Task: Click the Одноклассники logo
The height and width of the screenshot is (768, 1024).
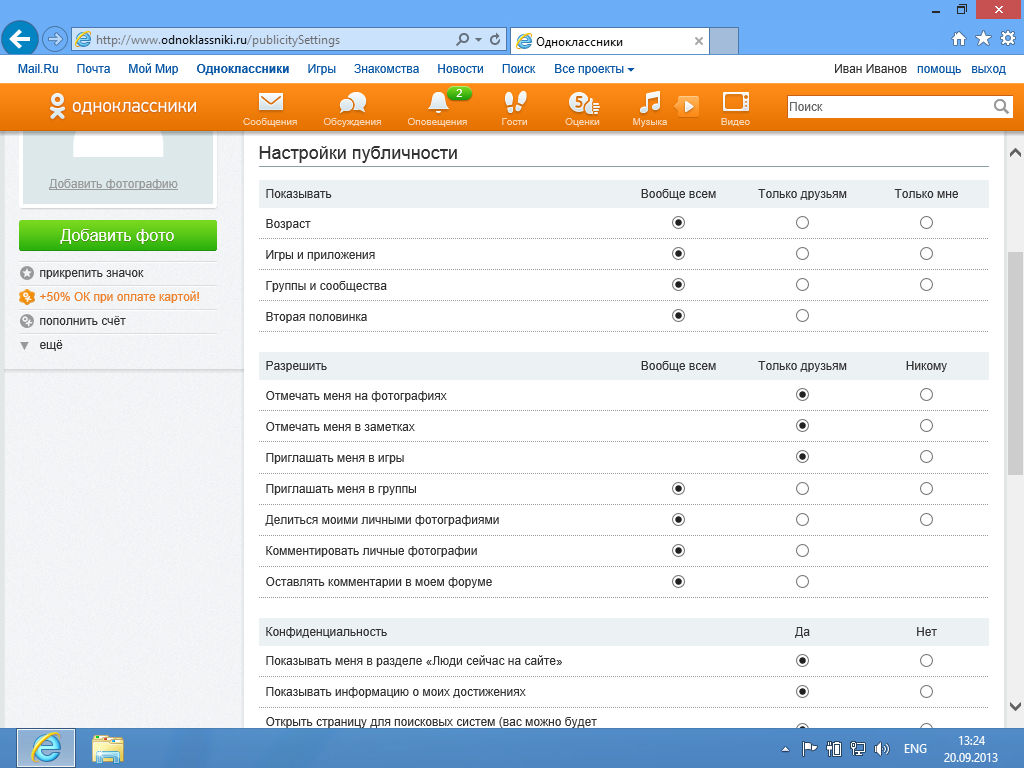Action: pyautogui.click(x=123, y=106)
